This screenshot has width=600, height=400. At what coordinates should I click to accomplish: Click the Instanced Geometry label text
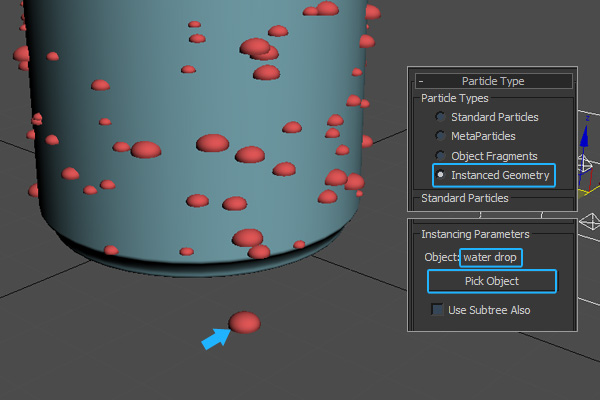click(x=500, y=175)
